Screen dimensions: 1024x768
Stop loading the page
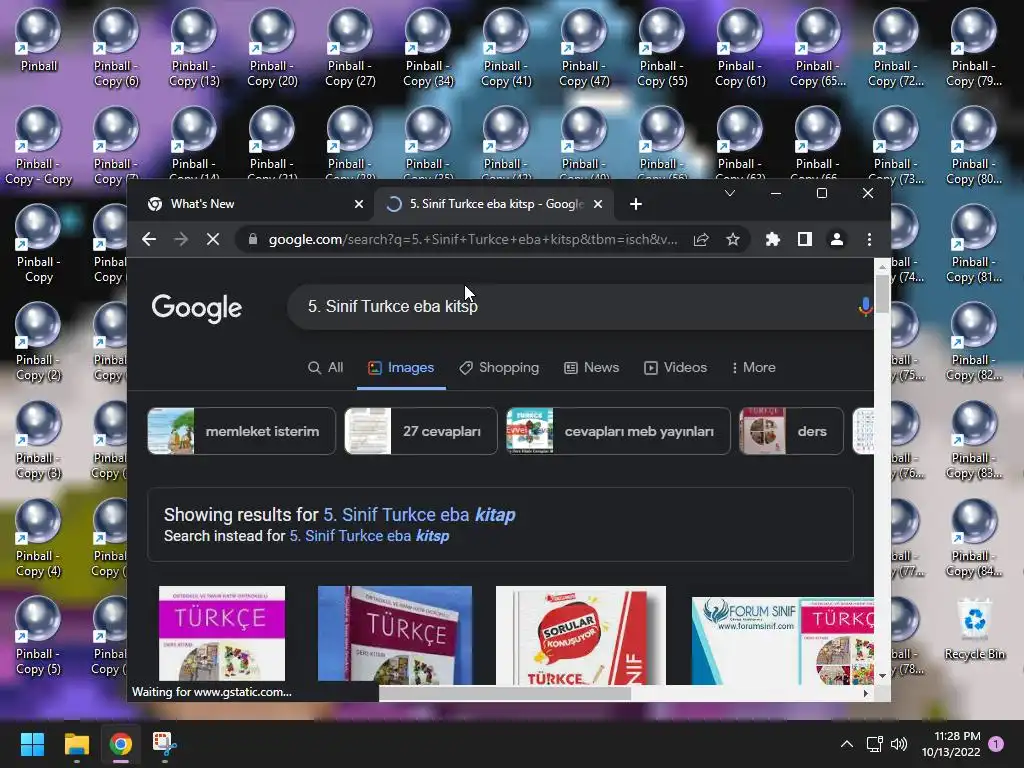[213, 239]
